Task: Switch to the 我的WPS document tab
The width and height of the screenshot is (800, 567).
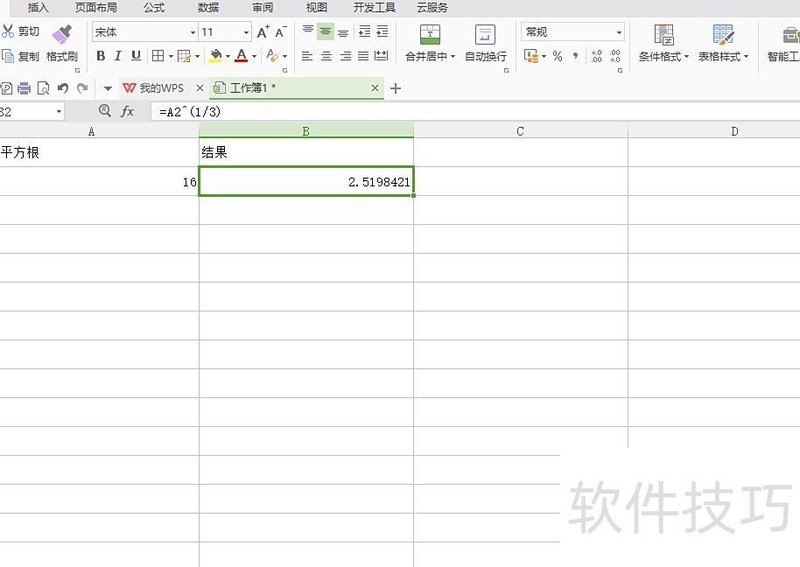Action: tap(154, 88)
